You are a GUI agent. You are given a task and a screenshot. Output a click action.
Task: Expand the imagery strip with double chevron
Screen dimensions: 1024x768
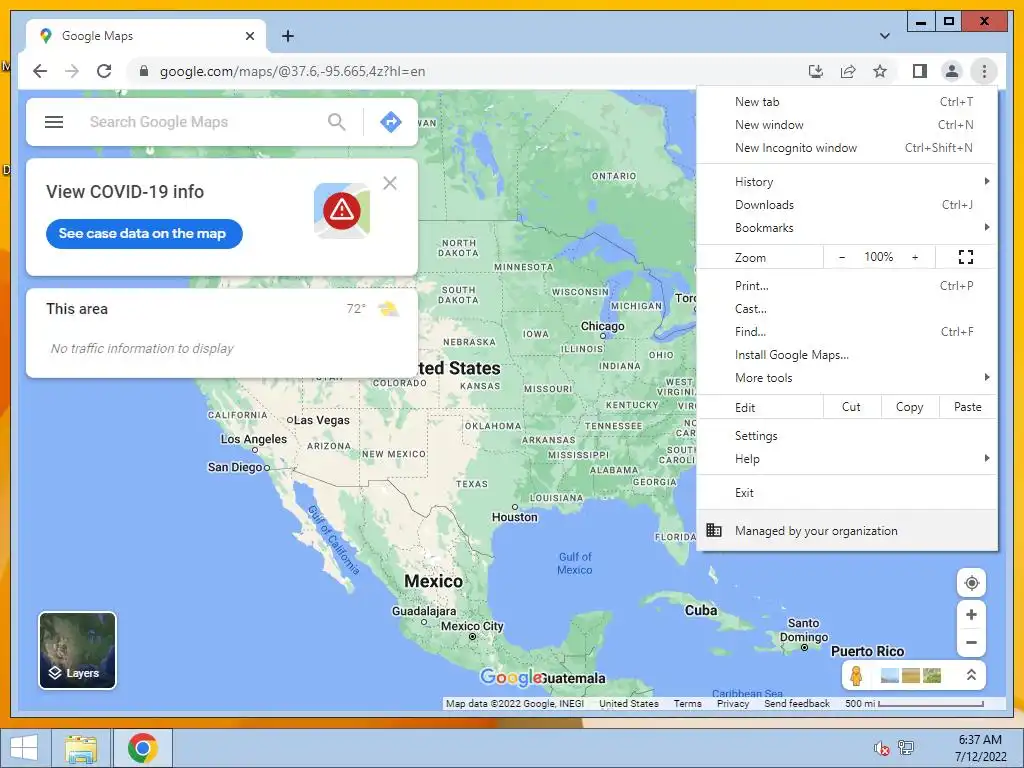click(x=971, y=675)
